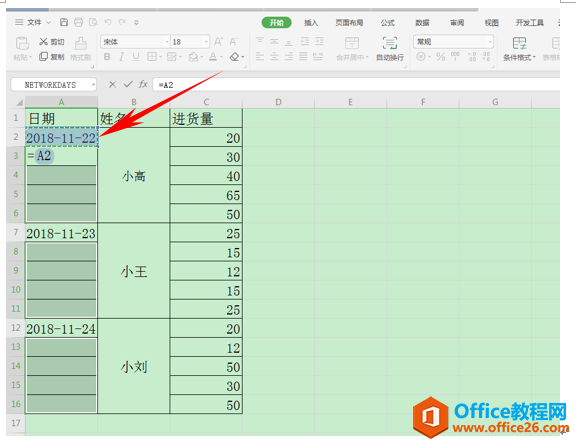Click the Copy (复制) button
The height and width of the screenshot is (445, 576).
tap(52, 57)
